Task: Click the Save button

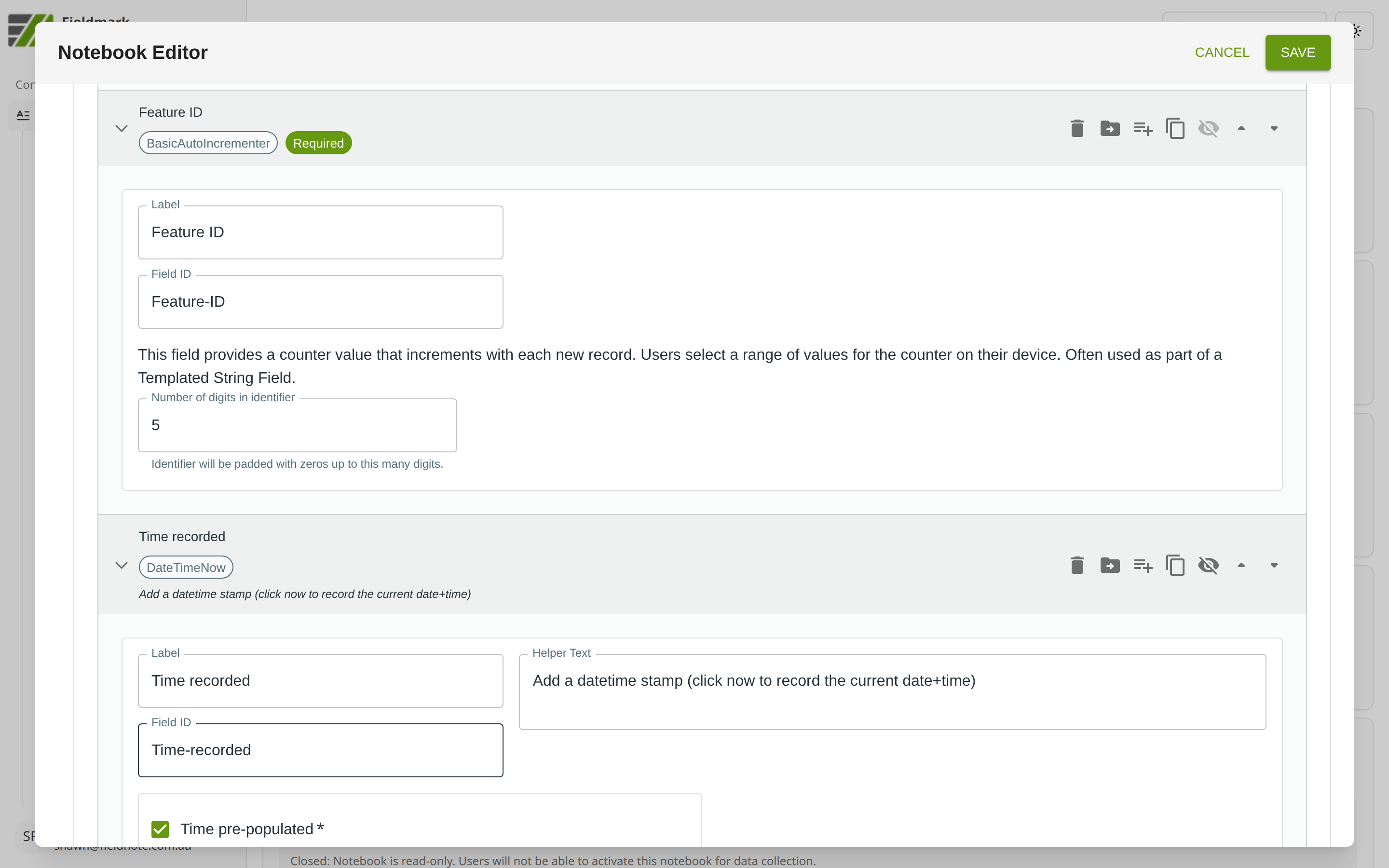Action: tap(1297, 52)
